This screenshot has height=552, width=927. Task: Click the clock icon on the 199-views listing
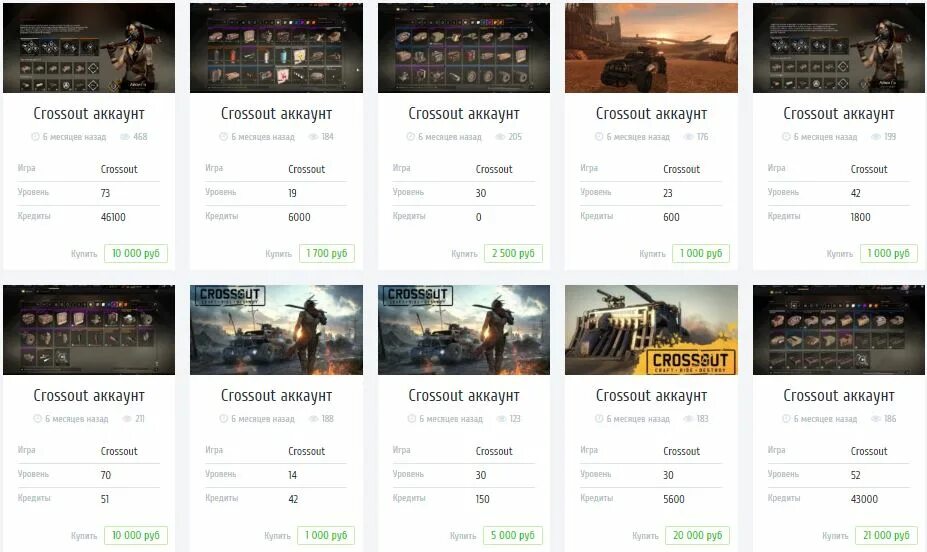tap(786, 137)
